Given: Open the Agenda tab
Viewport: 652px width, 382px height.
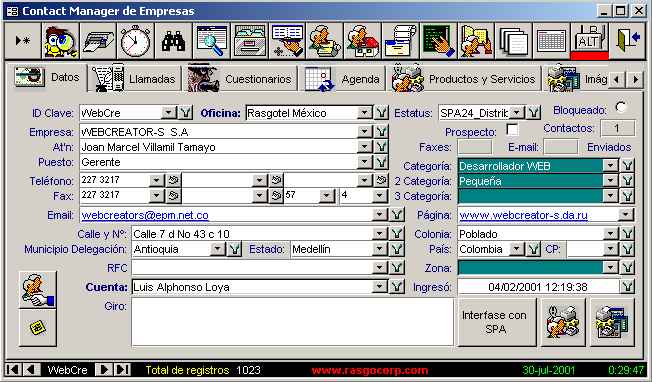Looking at the screenshot, I should coord(342,79).
